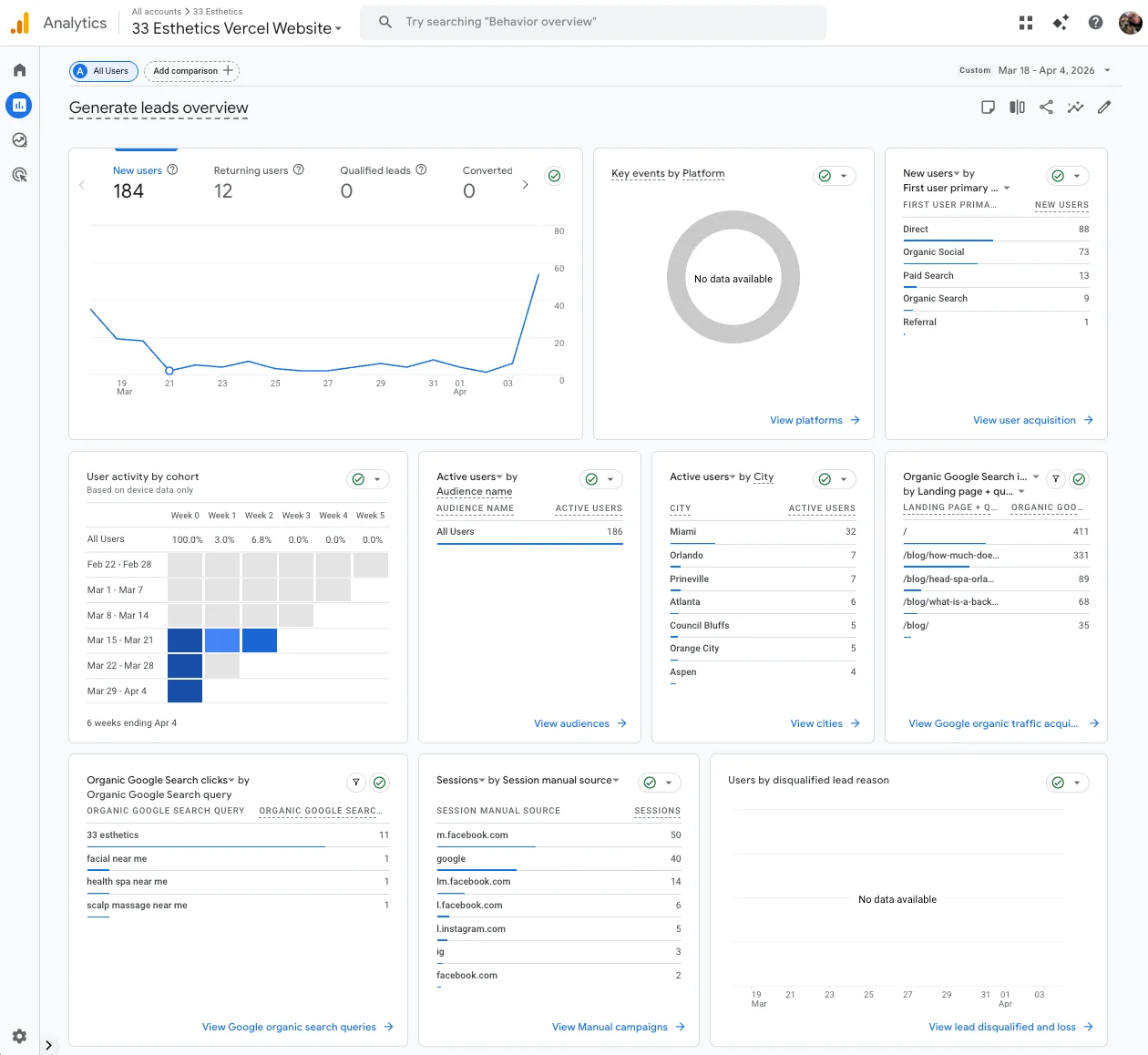1148x1055 pixels.
Task: Edit the report using the pencil icon
Action: (1103, 107)
